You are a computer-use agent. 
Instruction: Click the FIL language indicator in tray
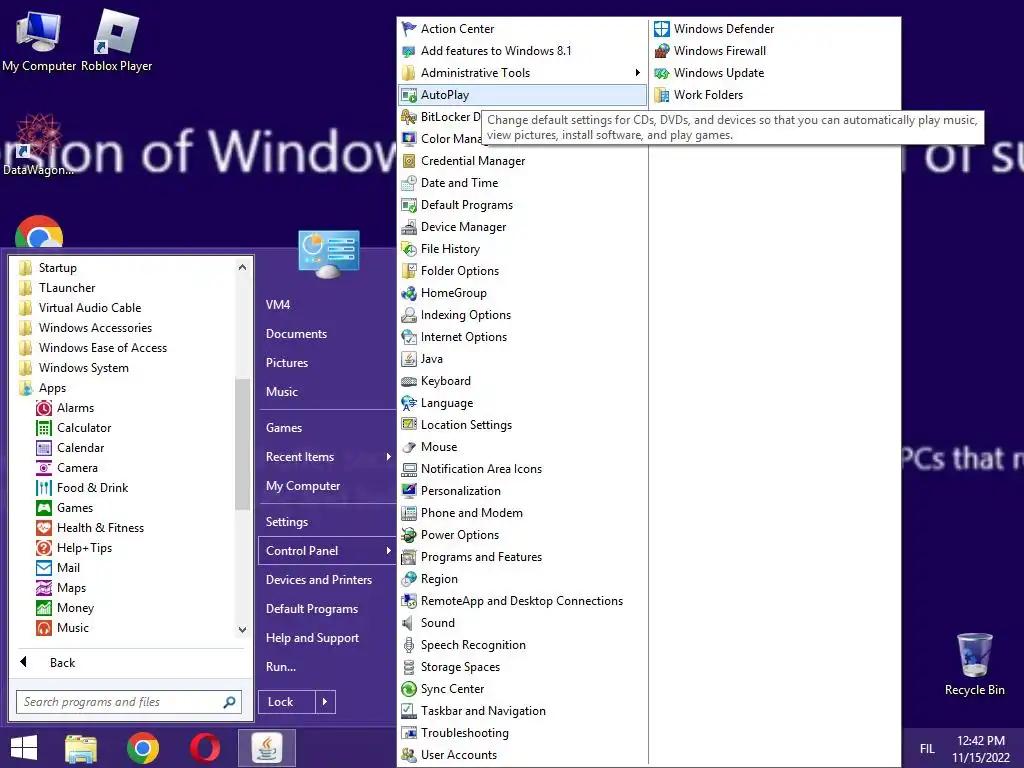point(927,748)
